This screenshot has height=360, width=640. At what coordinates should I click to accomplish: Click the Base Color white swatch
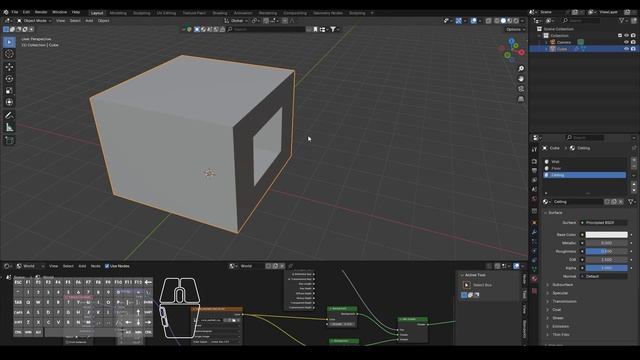607,235
